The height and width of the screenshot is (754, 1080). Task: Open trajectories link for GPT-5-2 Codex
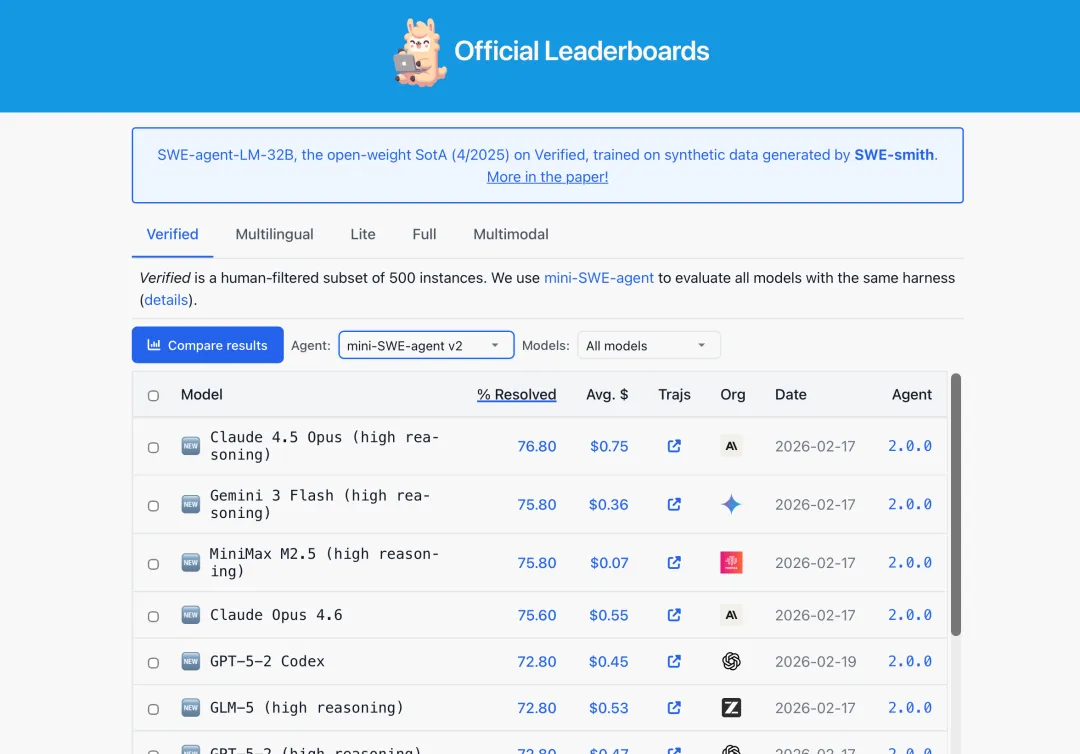coord(674,662)
